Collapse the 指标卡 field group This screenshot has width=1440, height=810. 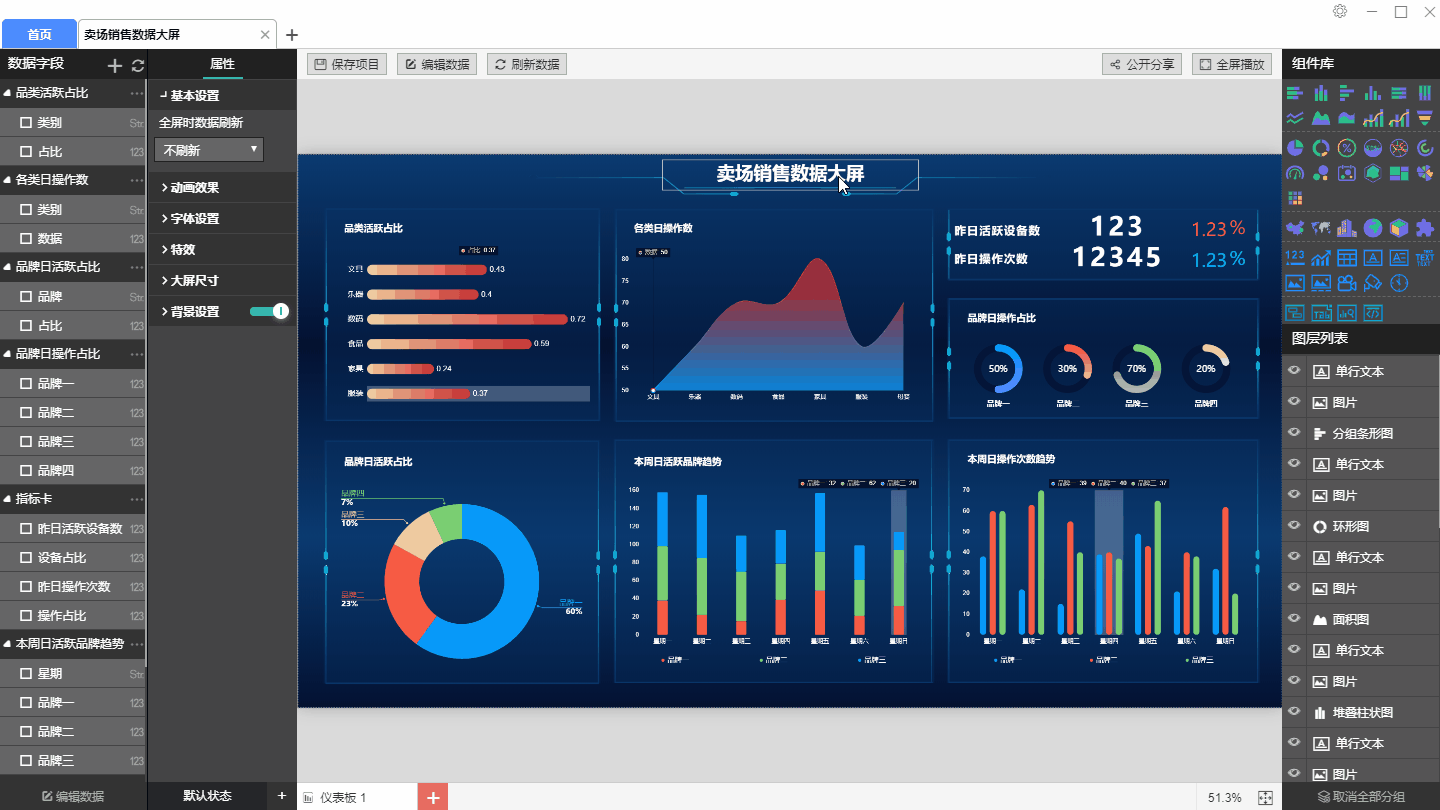click(8, 499)
